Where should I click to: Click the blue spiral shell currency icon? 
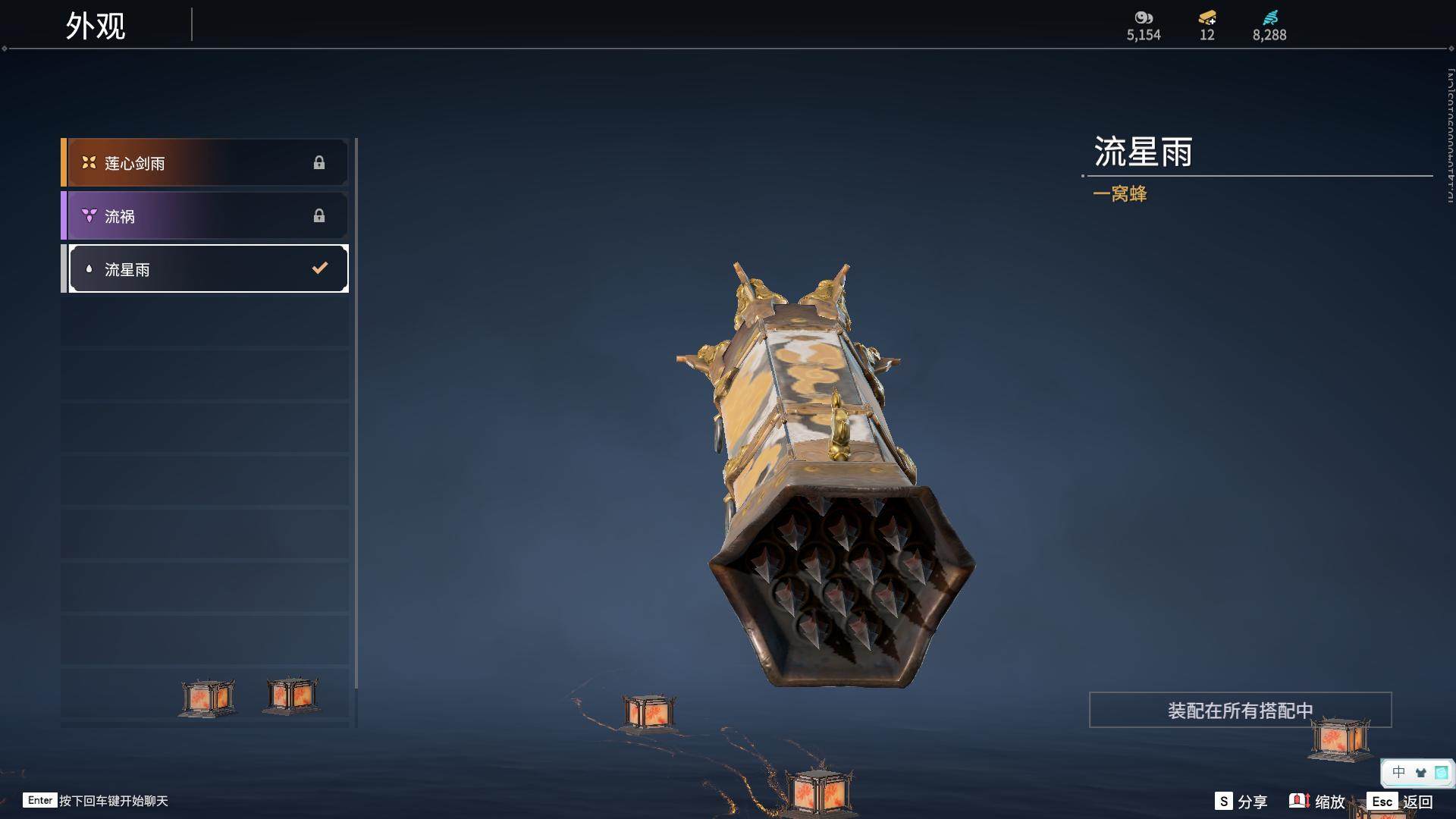click(1270, 17)
